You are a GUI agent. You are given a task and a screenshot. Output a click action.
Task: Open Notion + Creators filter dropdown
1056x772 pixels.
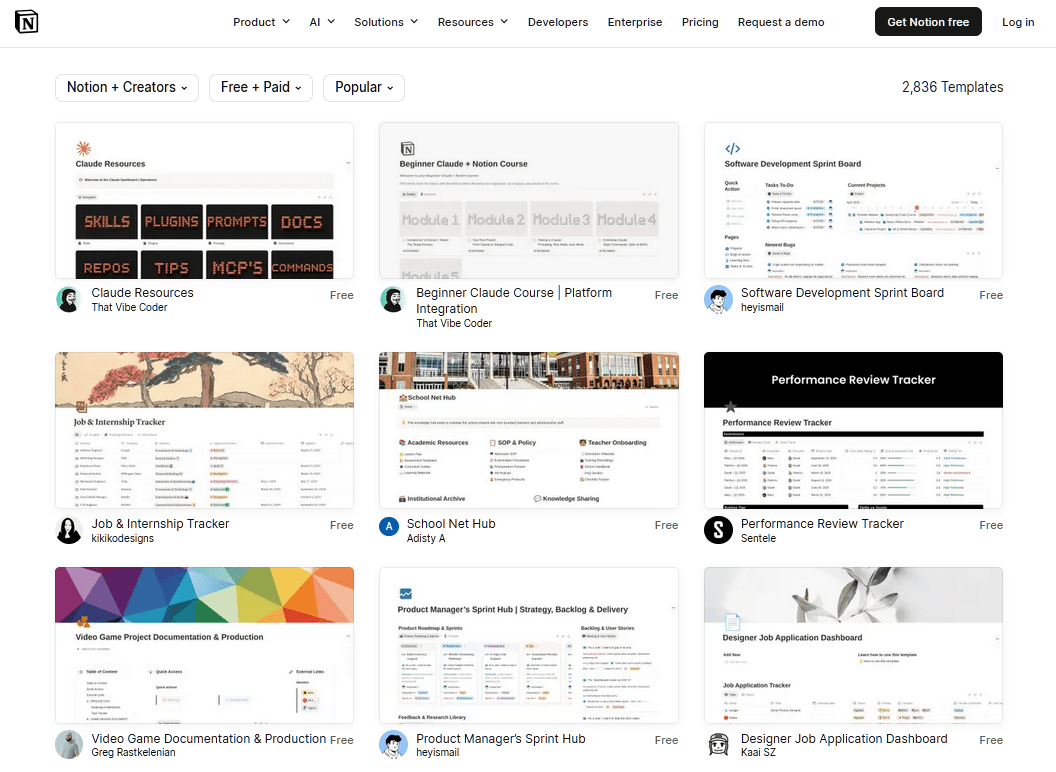(x=127, y=88)
